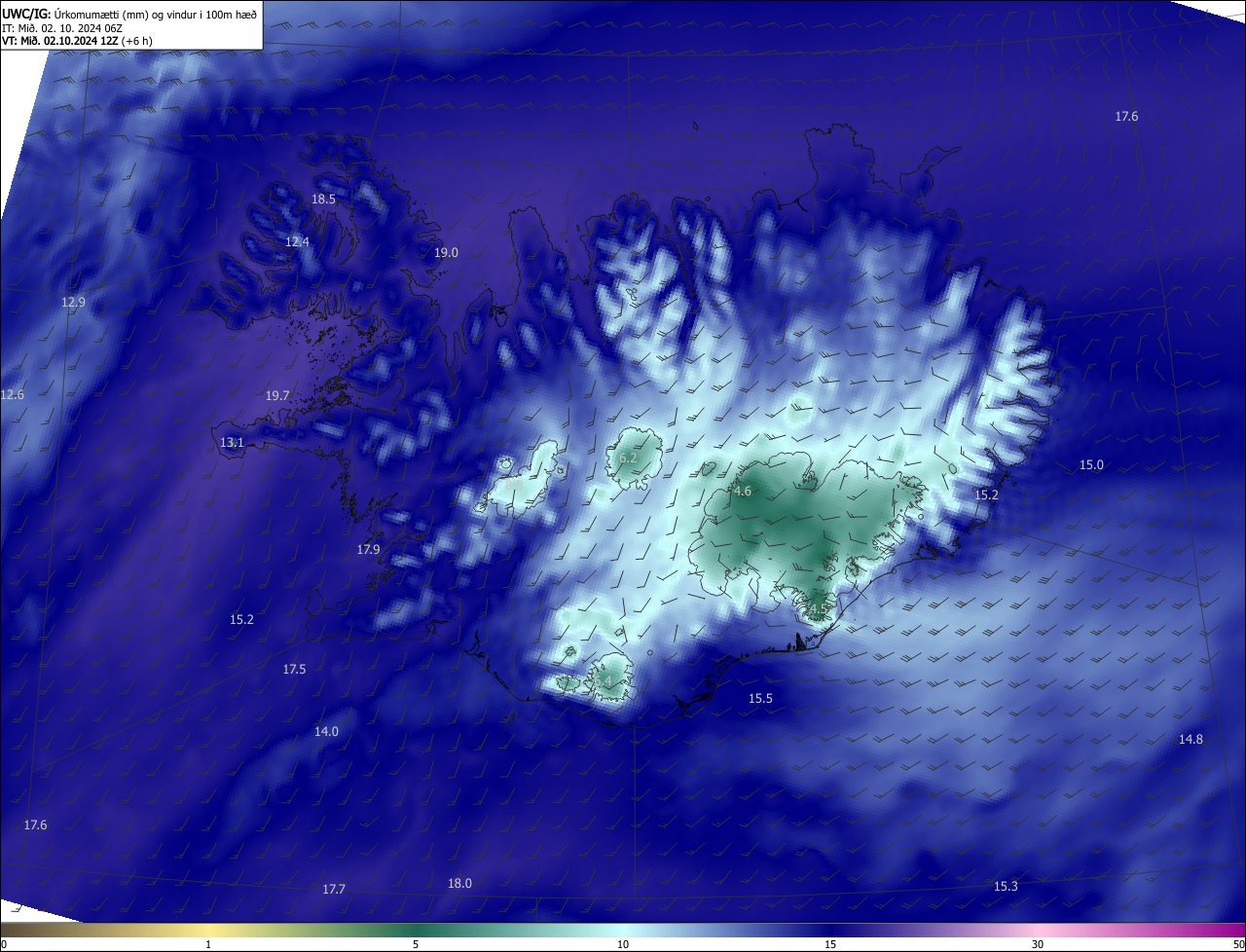Viewport: 1246px width, 952px height.
Task: Click the 15.3 value label
Action: pos(1006,886)
